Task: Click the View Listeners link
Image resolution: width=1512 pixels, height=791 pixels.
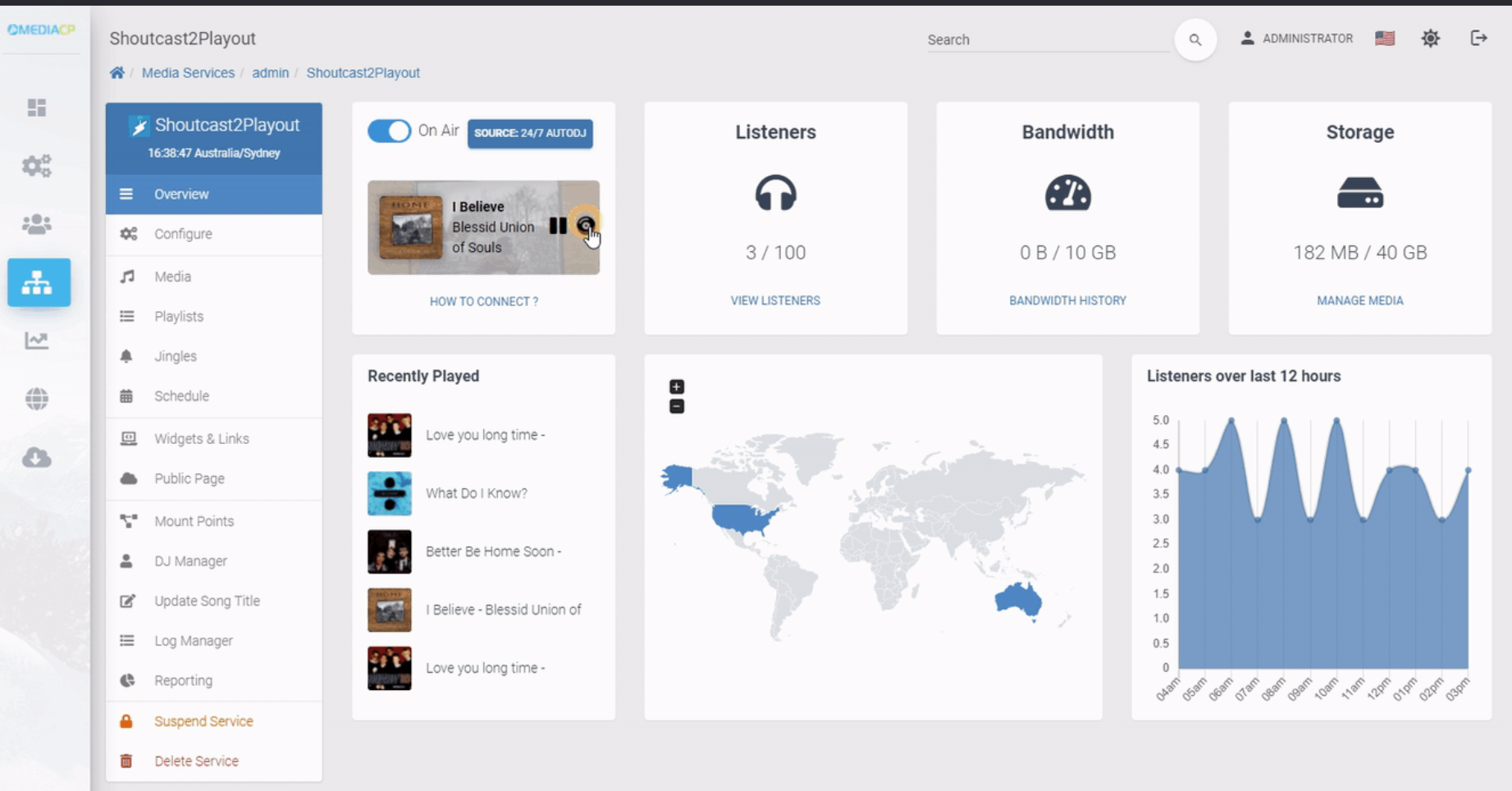Action: (x=775, y=301)
